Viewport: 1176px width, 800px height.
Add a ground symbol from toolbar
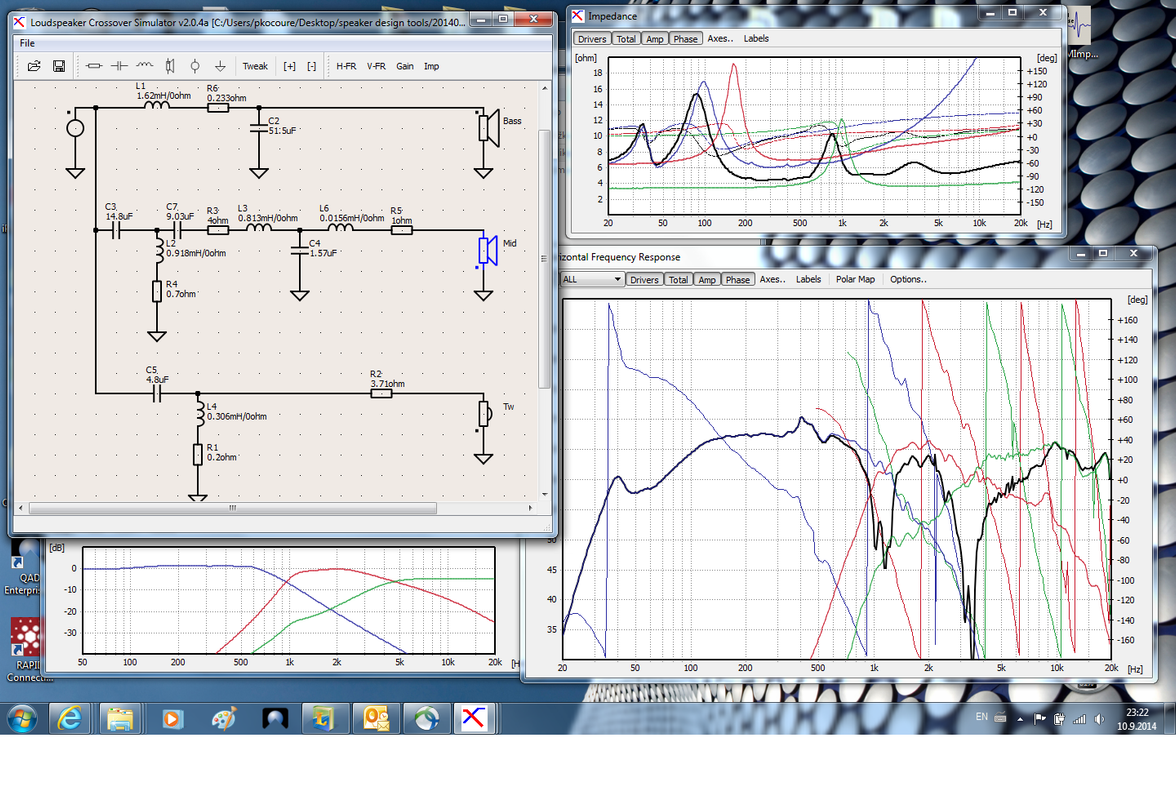point(220,66)
